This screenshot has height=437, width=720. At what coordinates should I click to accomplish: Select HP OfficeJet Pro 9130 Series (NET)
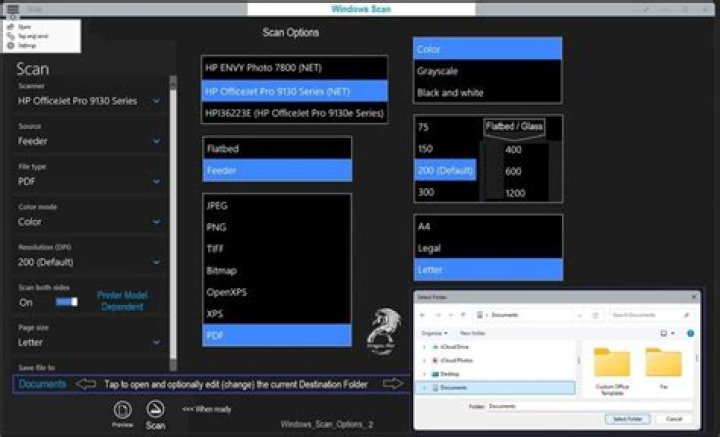pyautogui.click(x=295, y=91)
